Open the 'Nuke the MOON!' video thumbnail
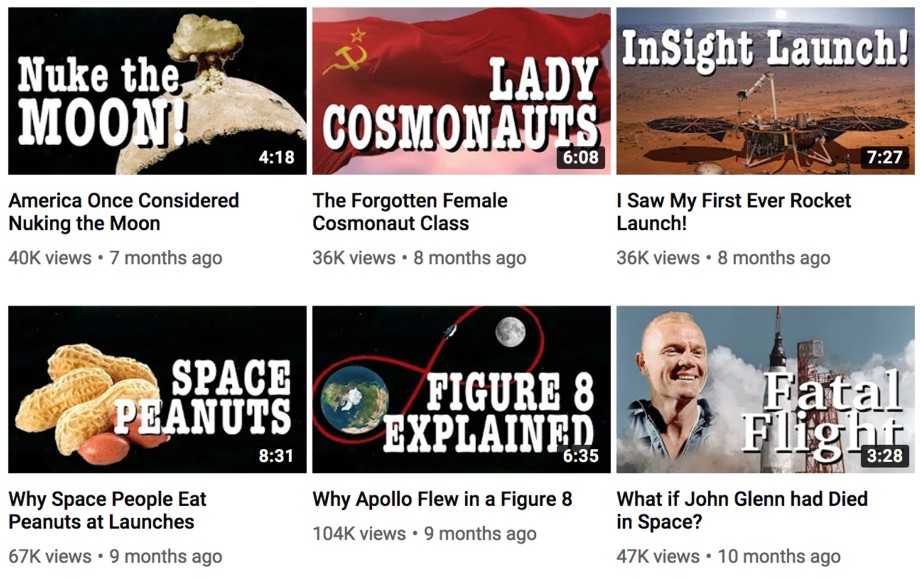Viewport: 920px width, 580px height. tap(157, 91)
